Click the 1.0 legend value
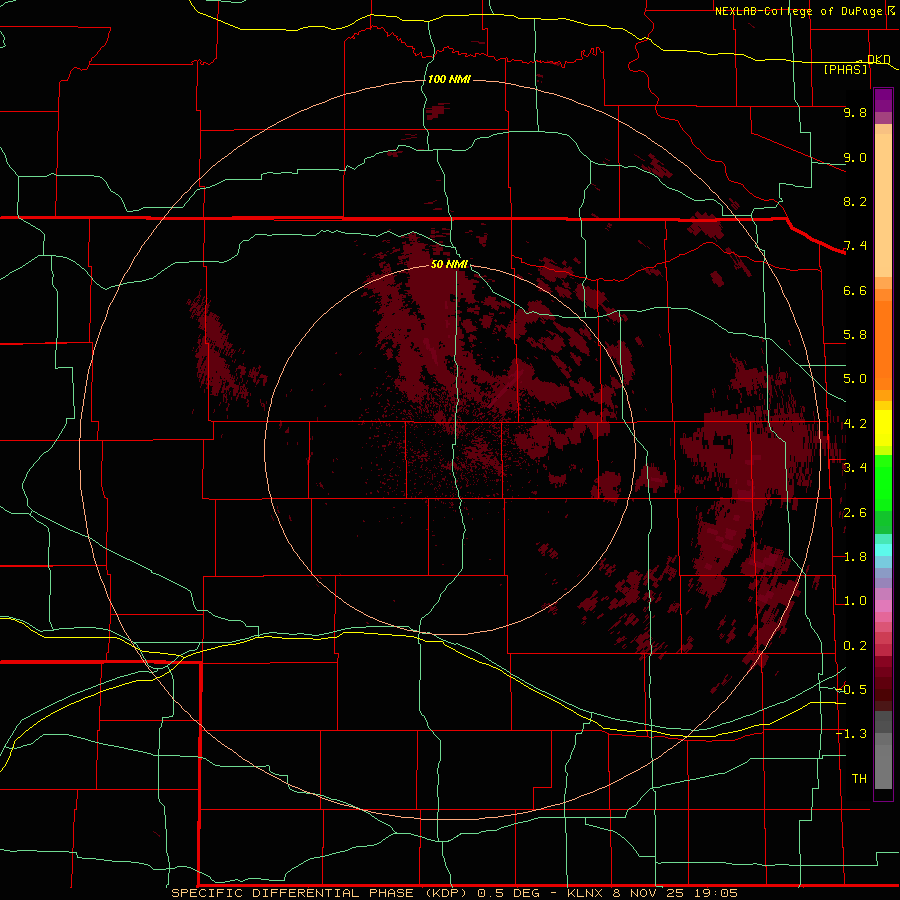The width and height of the screenshot is (900, 900). [855, 601]
